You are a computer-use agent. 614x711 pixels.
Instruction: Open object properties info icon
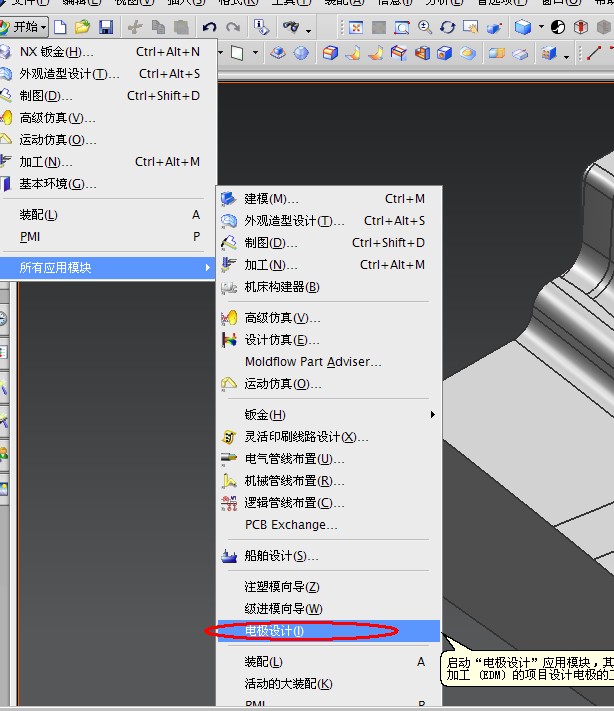pos(262,27)
